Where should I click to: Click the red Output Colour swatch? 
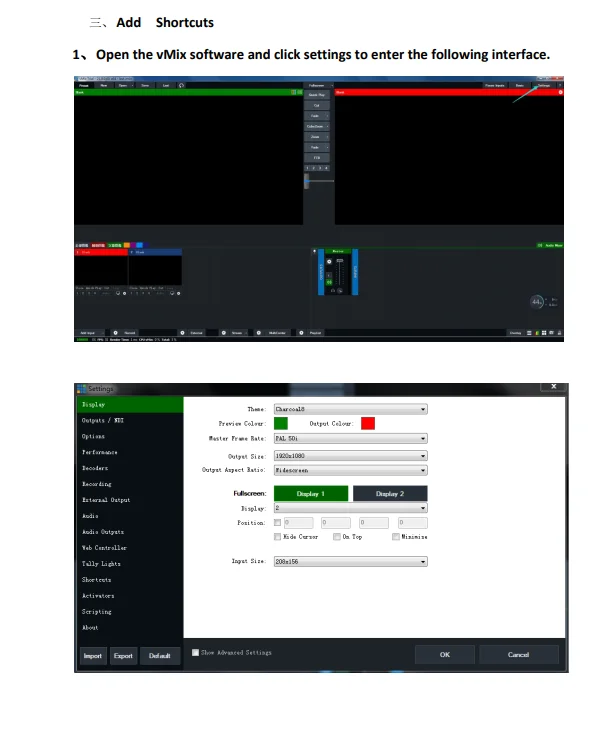point(368,423)
